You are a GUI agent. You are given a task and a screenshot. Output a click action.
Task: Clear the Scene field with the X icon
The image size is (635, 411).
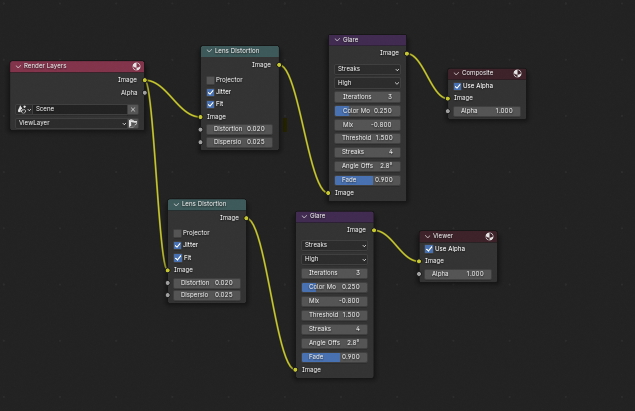133,109
